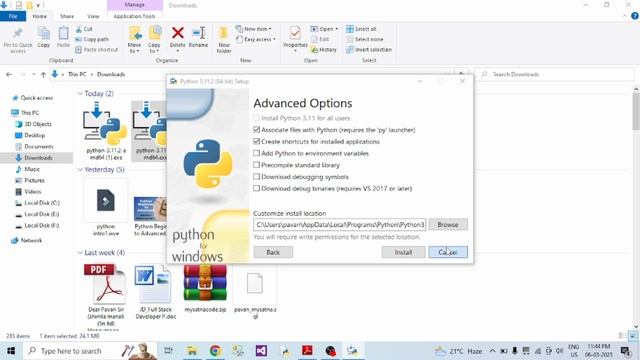Open Task View on the taskbar

tap(168, 351)
